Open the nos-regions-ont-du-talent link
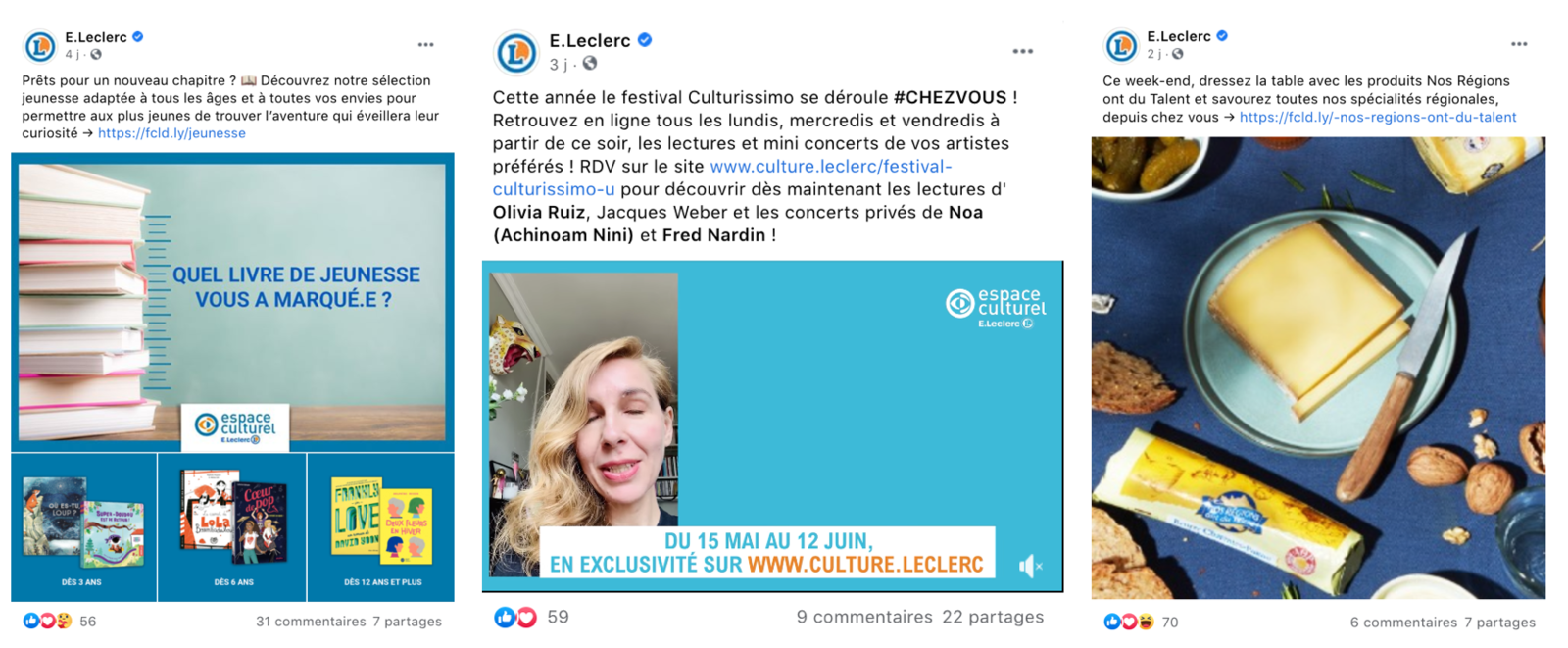The image size is (1568, 648). click(1378, 117)
